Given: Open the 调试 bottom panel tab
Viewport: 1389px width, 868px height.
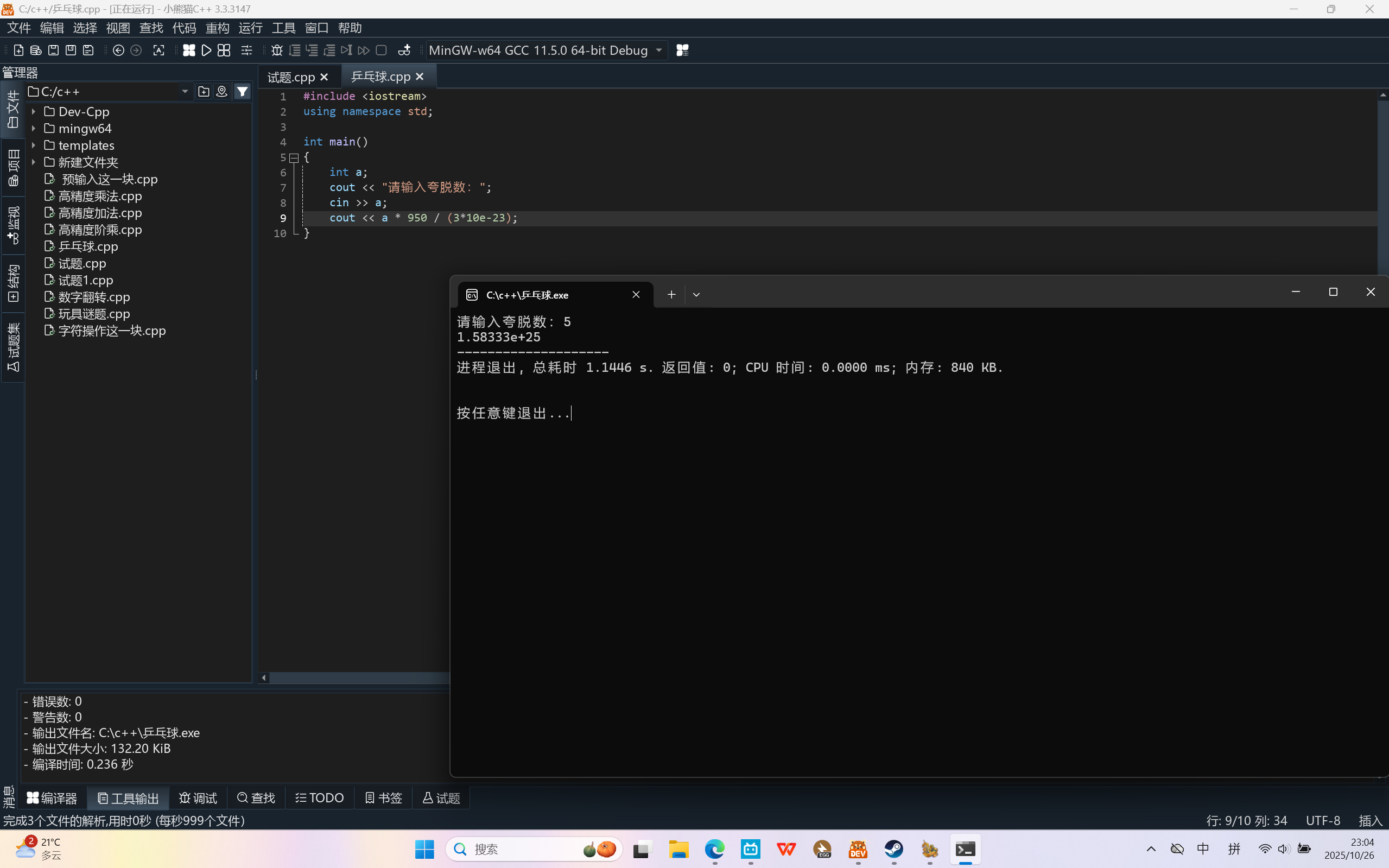Looking at the screenshot, I should pyautogui.click(x=198, y=798).
